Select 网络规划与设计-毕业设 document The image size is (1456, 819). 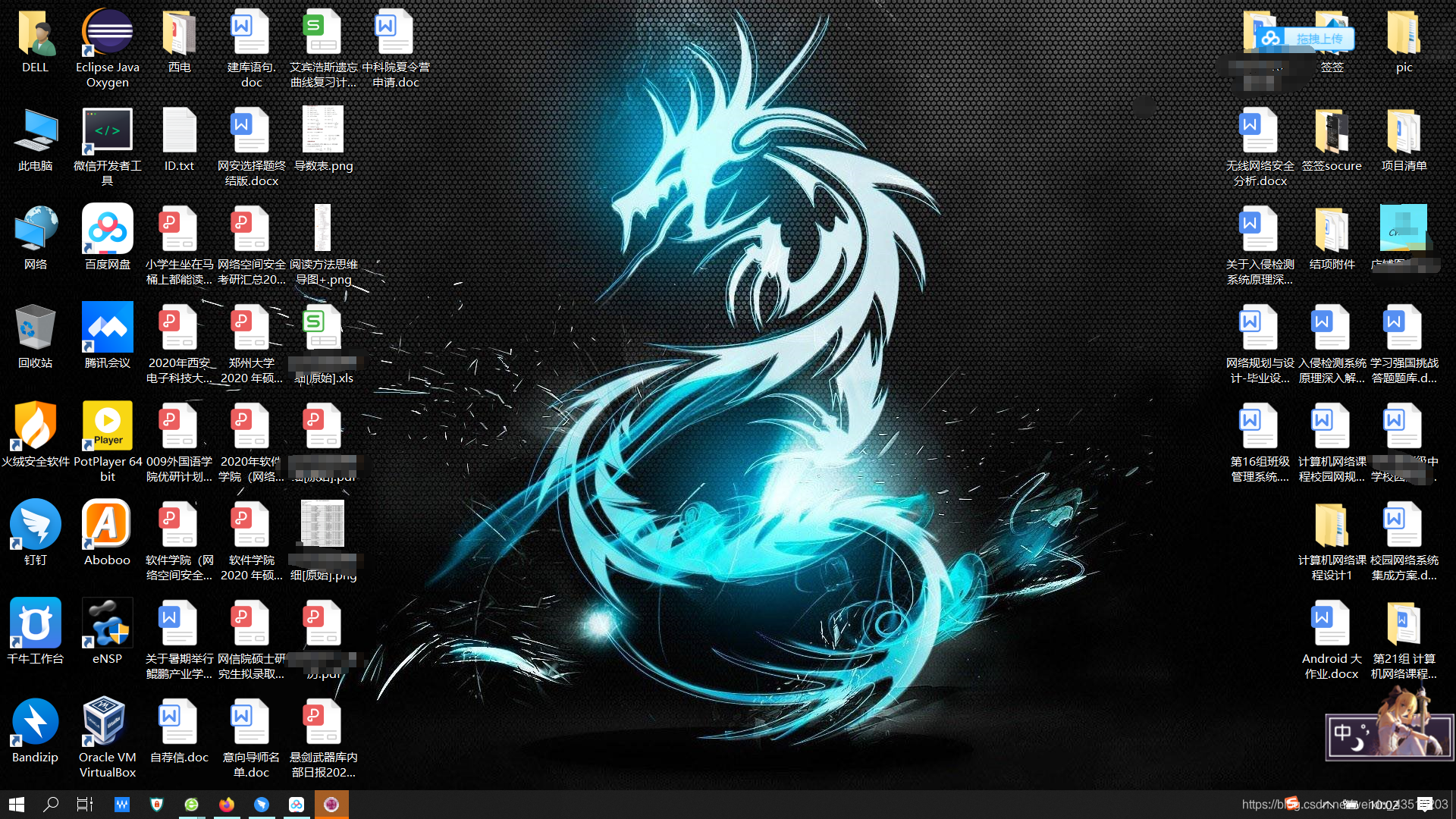pyautogui.click(x=1260, y=344)
